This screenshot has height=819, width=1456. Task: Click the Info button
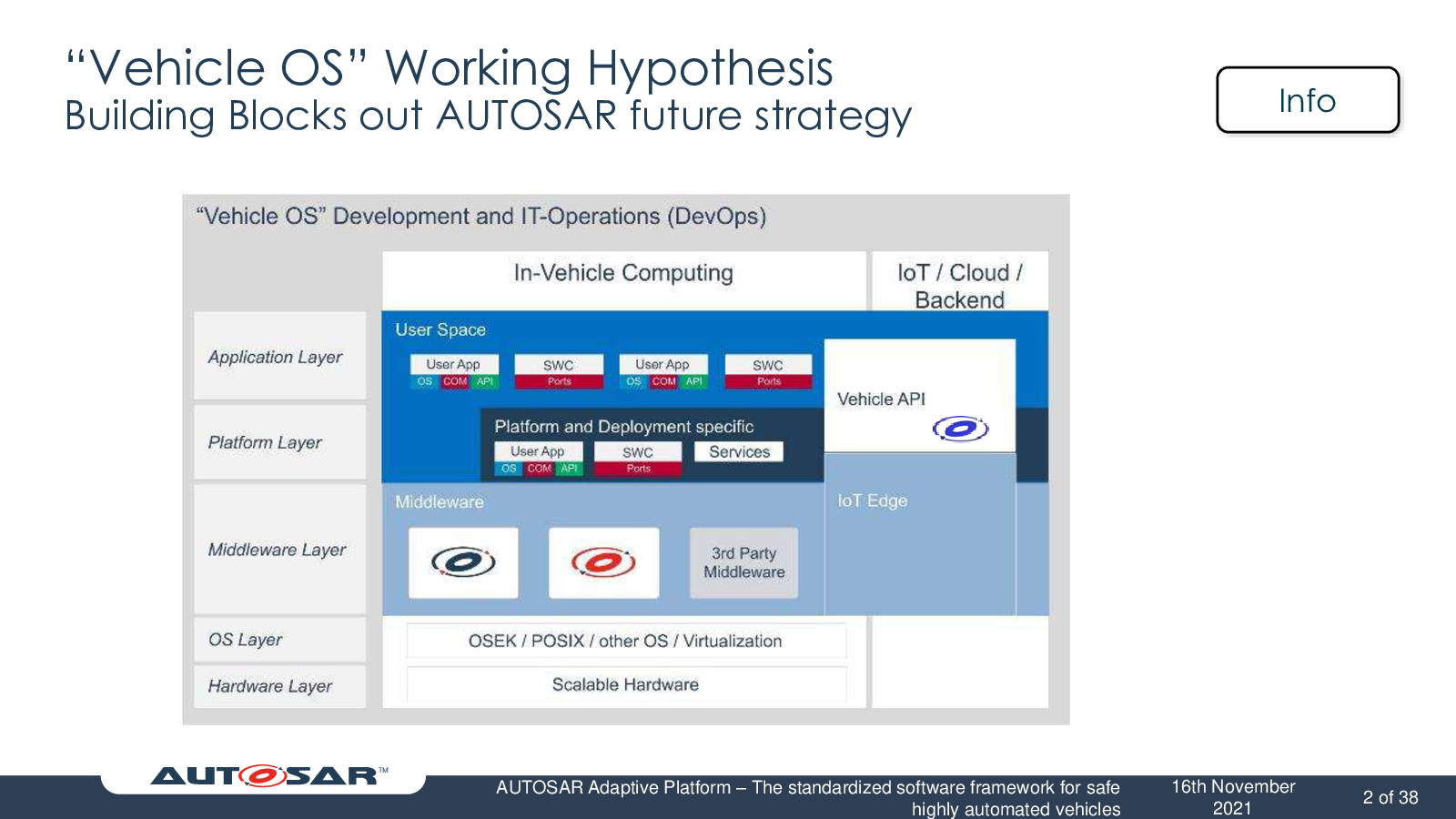pyautogui.click(x=1308, y=100)
